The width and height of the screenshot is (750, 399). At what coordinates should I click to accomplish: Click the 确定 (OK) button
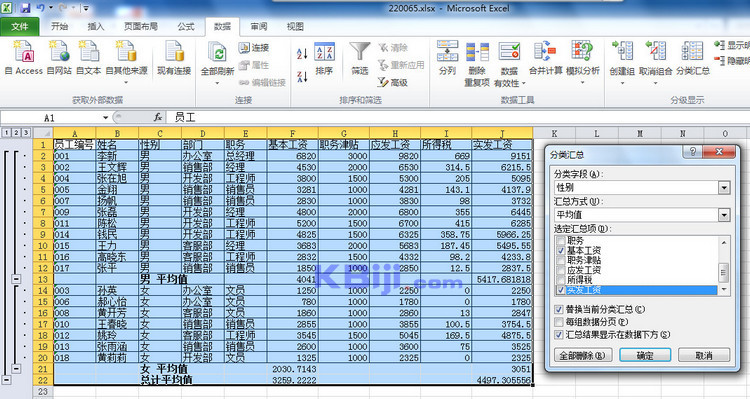point(645,355)
